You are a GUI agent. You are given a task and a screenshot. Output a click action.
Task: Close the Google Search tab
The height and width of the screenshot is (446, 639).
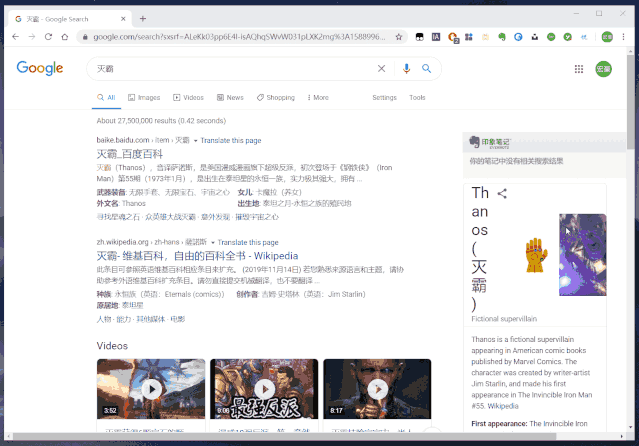[123, 19]
